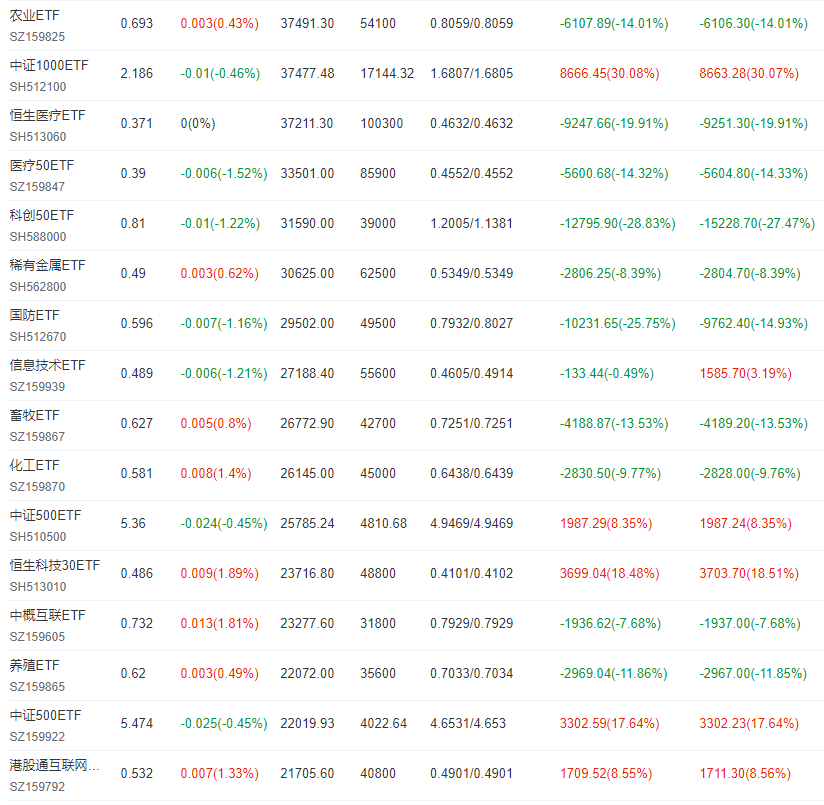Screen dimensions: 824x805
Task: Select the 中概互联ETF row name
Action: tap(47, 615)
